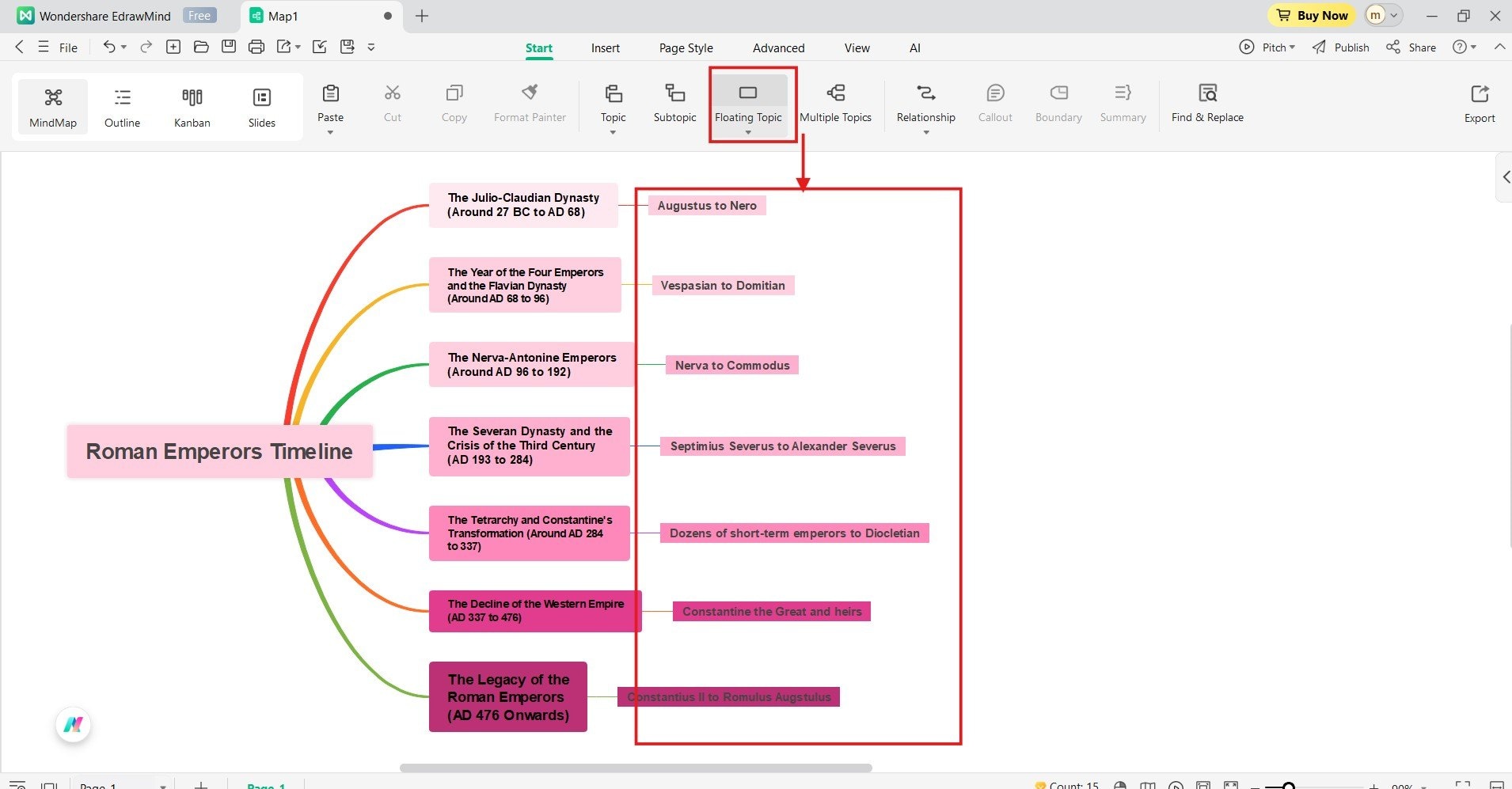The width and height of the screenshot is (1512, 789).
Task: Click the Undo arrow
Action: click(109, 47)
